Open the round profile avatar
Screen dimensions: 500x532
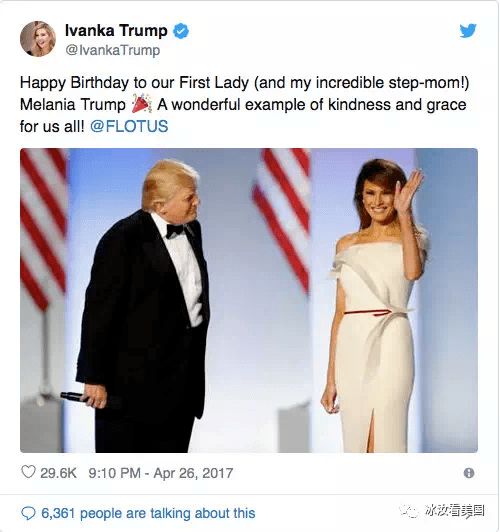pyautogui.click(x=38, y=39)
